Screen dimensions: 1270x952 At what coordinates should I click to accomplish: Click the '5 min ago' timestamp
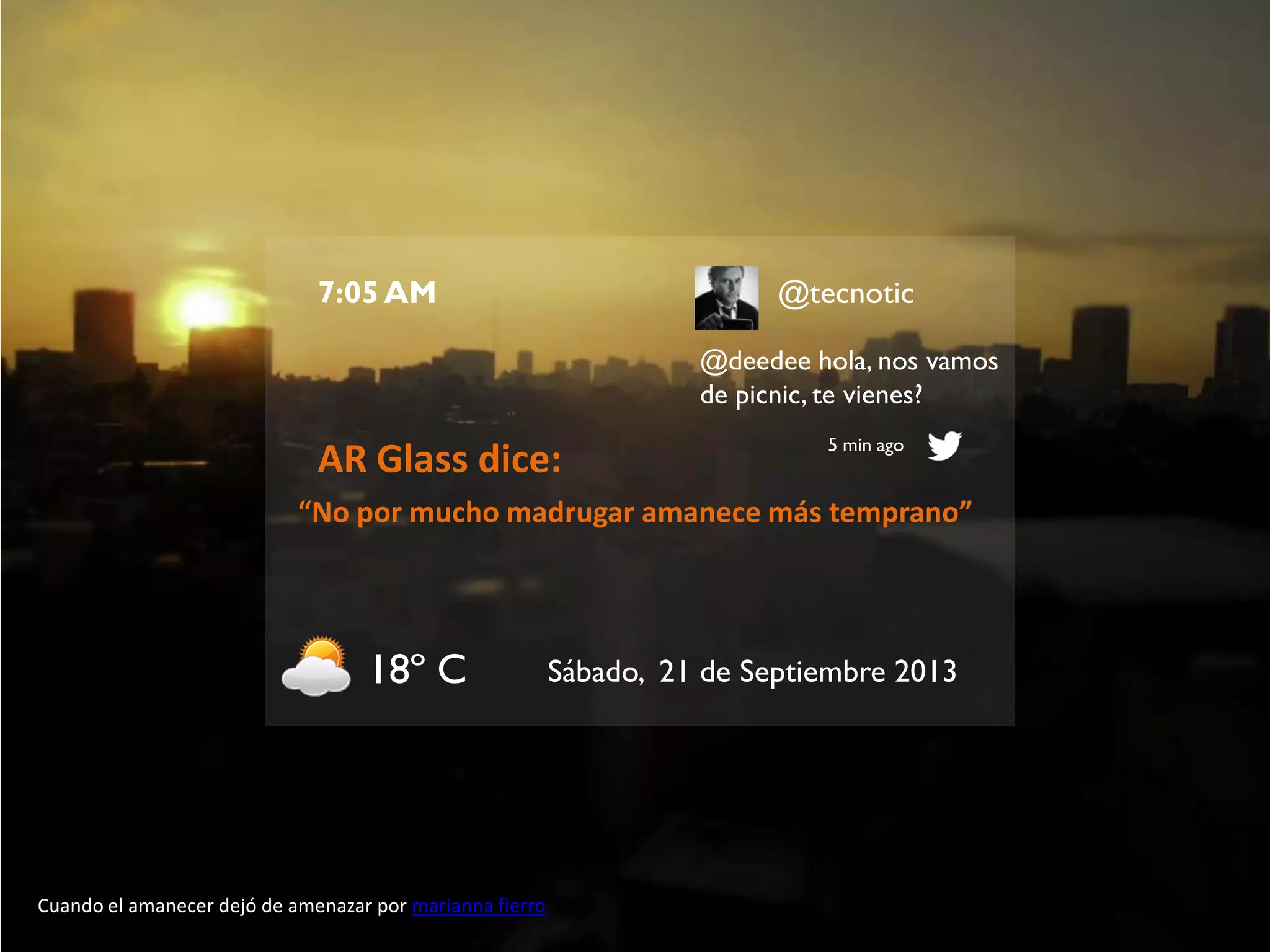coord(866,446)
